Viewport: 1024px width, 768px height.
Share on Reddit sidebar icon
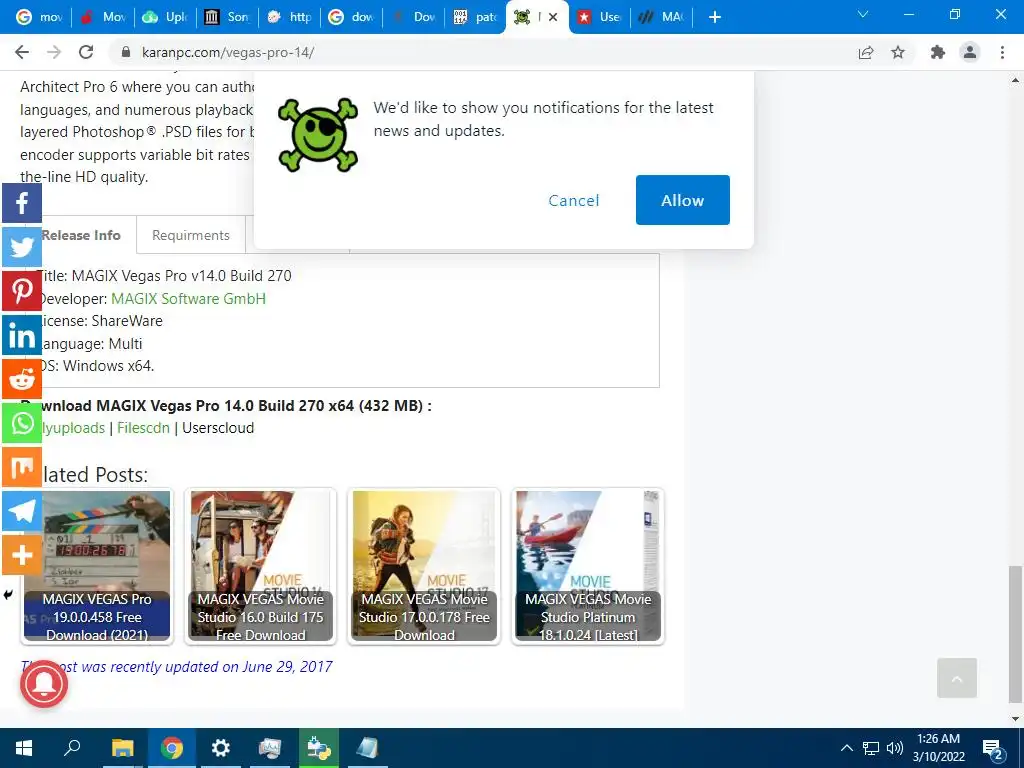(22, 379)
